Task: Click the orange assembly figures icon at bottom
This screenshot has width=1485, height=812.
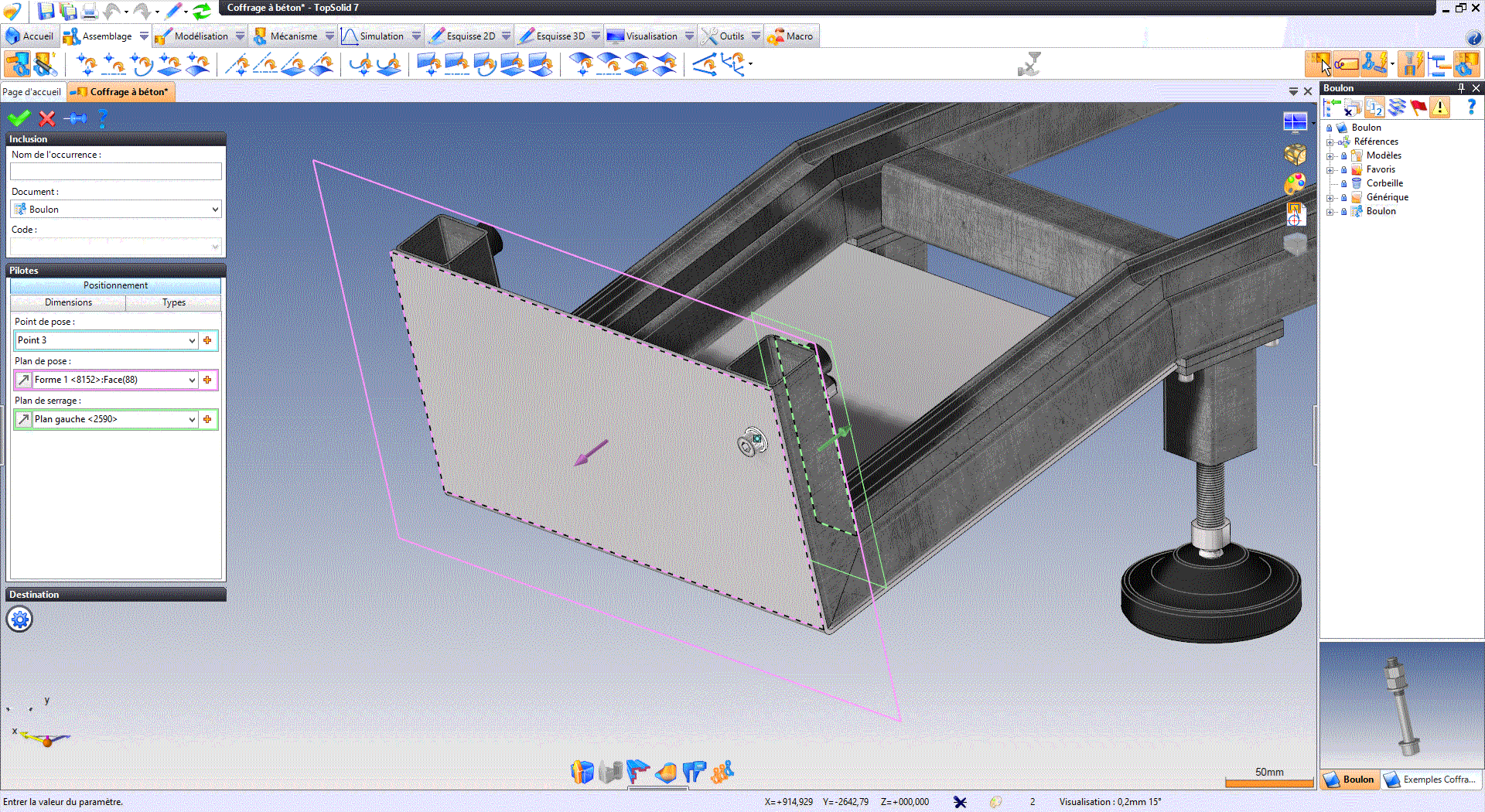Action: pyautogui.click(x=722, y=771)
